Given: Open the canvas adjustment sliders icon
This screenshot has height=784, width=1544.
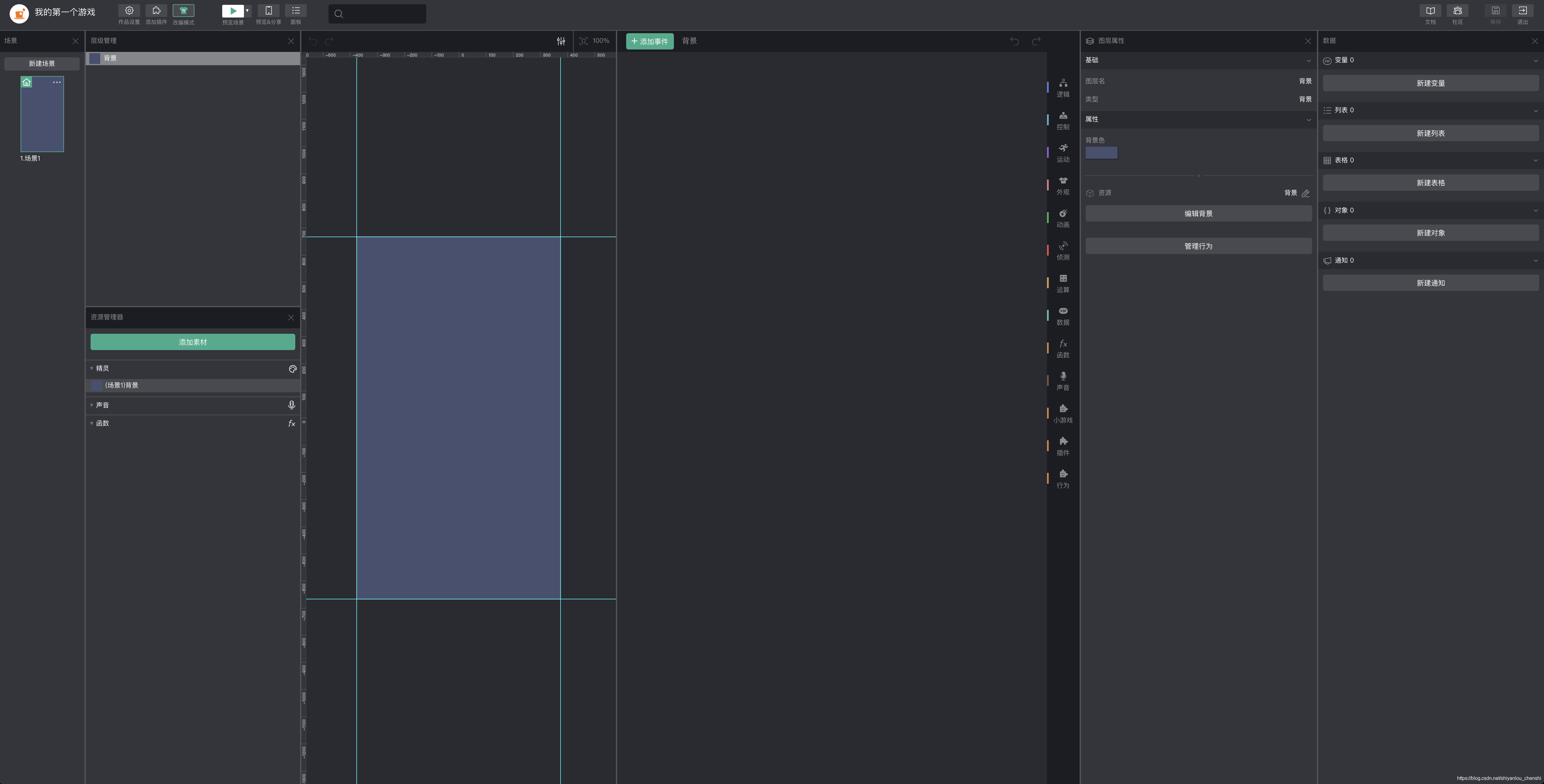Looking at the screenshot, I should click(561, 41).
